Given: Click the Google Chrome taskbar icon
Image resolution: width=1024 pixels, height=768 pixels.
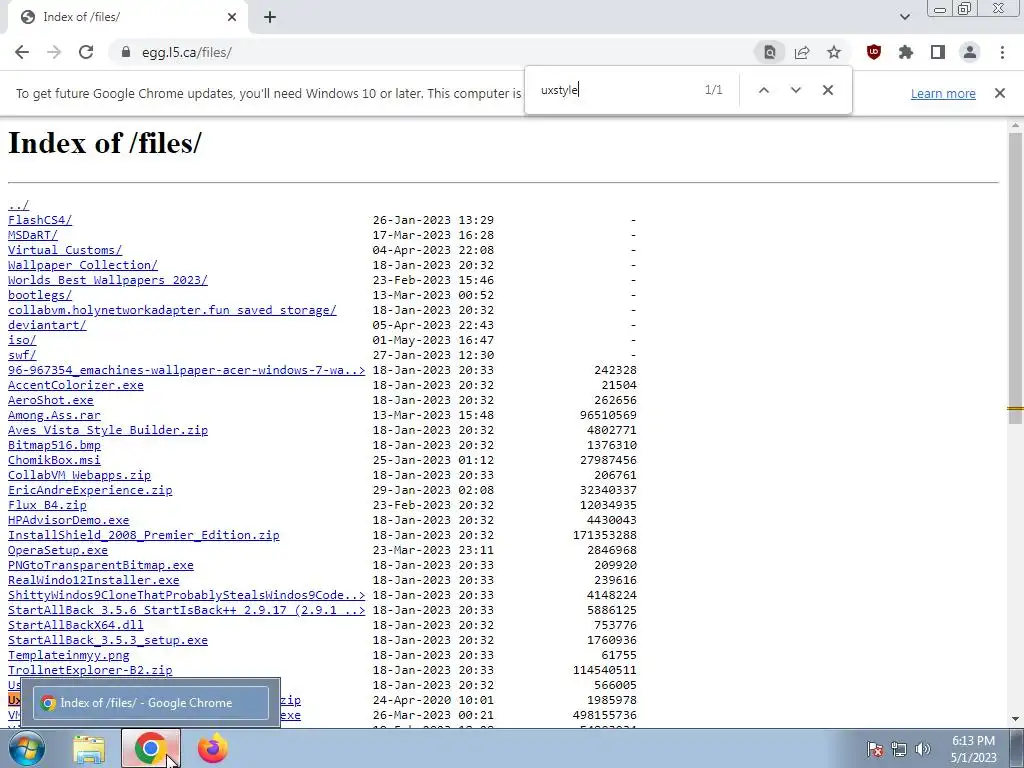Looking at the screenshot, I should (151, 749).
